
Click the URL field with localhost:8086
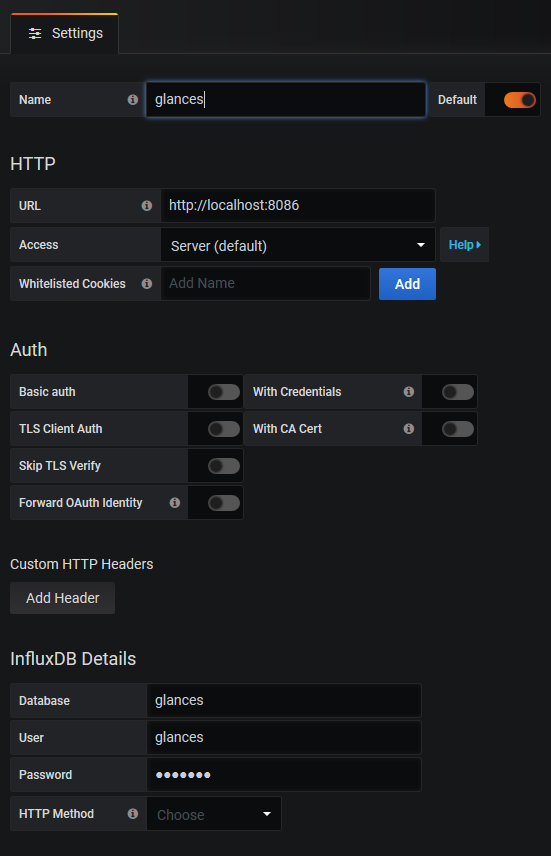[298, 205]
